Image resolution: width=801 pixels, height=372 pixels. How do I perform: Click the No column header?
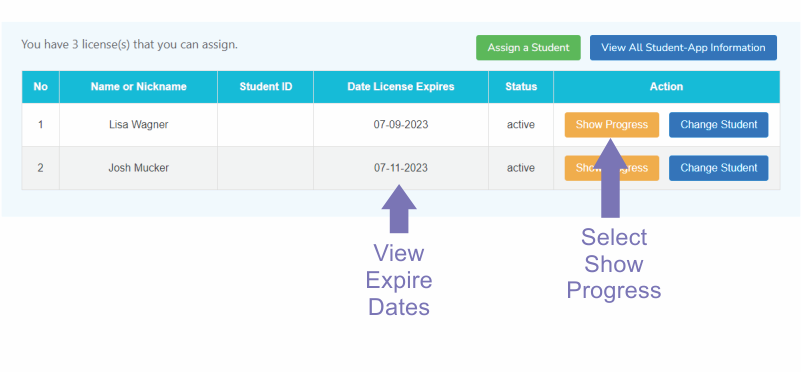click(40, 87)
